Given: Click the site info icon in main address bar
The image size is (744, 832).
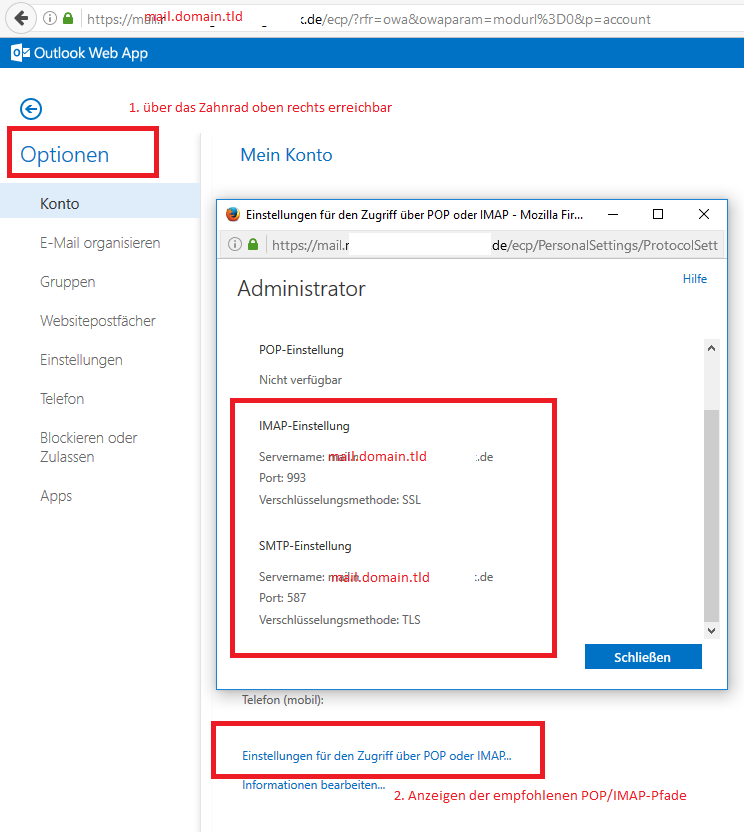Looking at the screenshot, I should click(49, 18).
